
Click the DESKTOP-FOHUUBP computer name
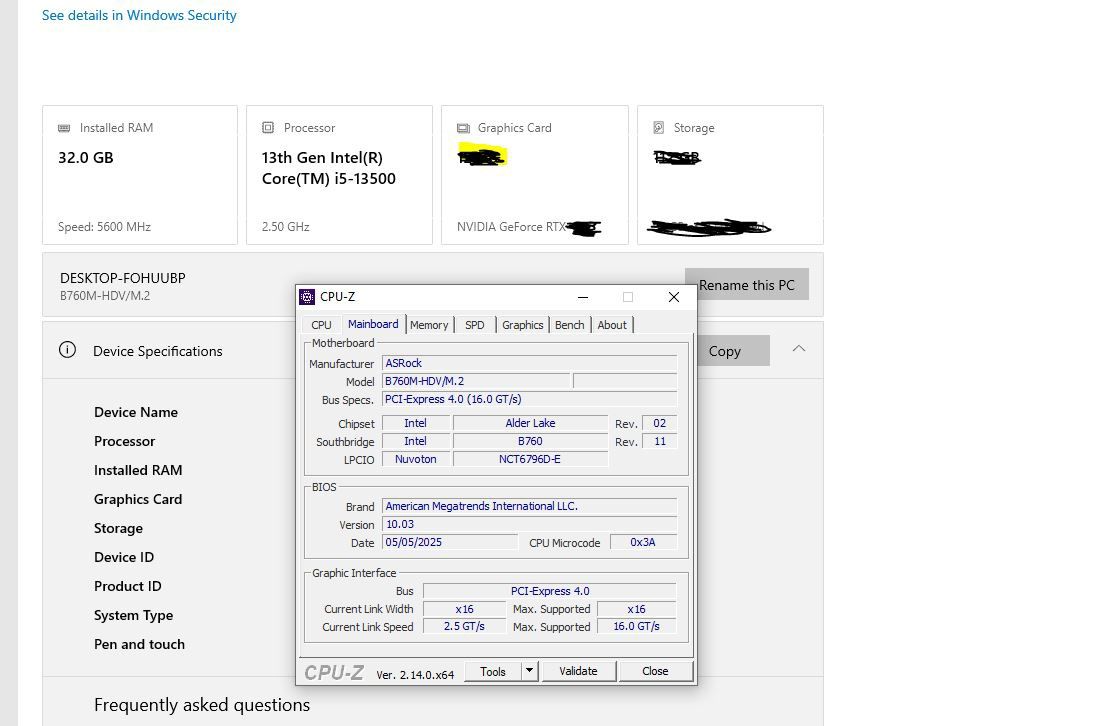[123, 278]
